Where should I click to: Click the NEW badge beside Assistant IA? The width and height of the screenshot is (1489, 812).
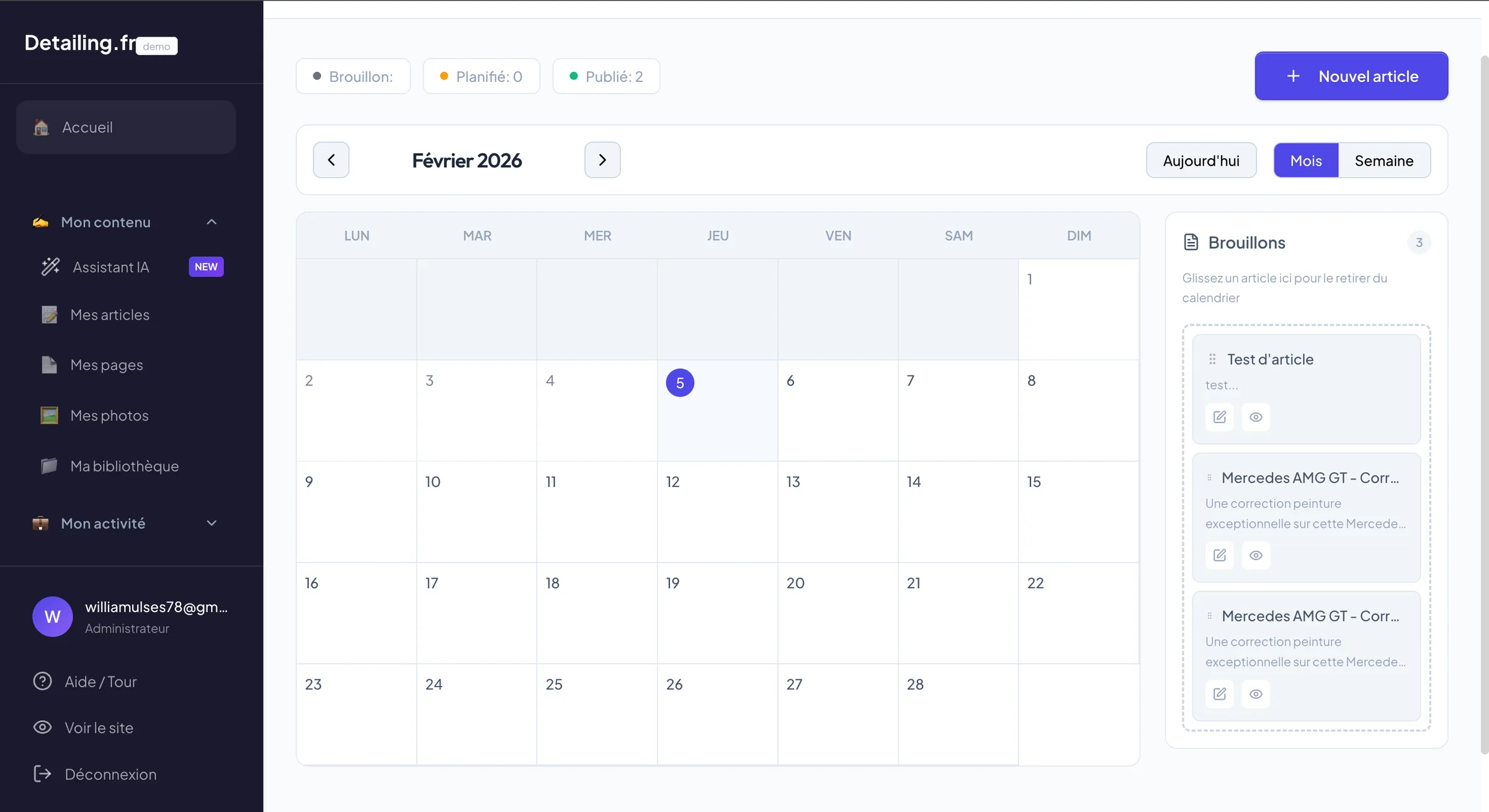coord(206,267)
